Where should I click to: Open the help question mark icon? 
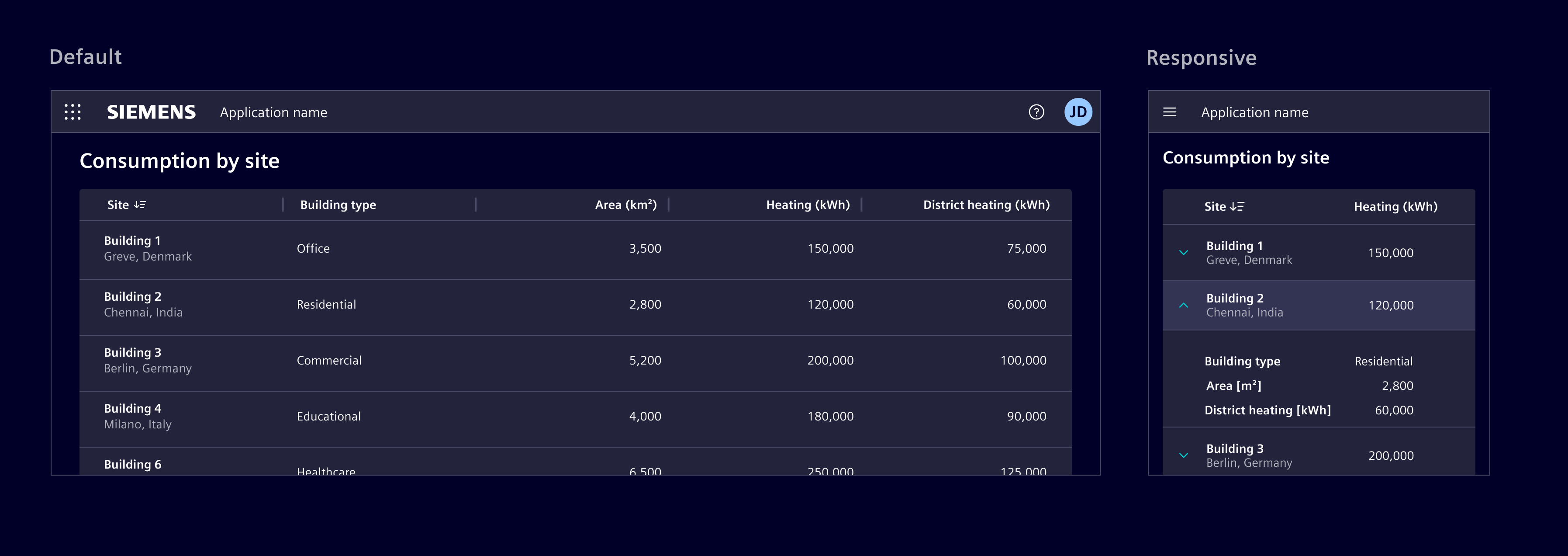click(x=1036, y=112)
